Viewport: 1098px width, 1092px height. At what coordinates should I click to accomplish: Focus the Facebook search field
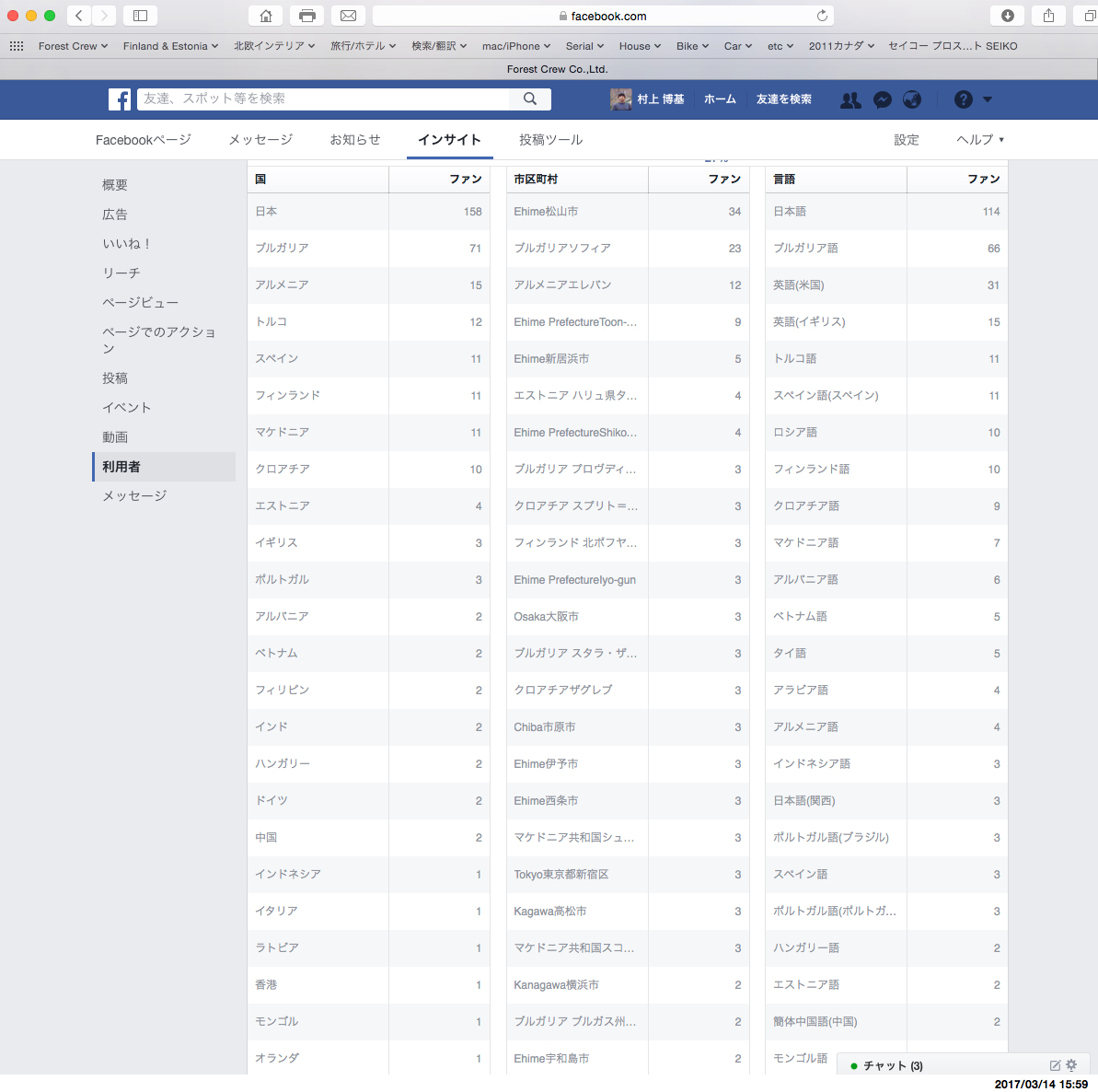coord(324,99)
